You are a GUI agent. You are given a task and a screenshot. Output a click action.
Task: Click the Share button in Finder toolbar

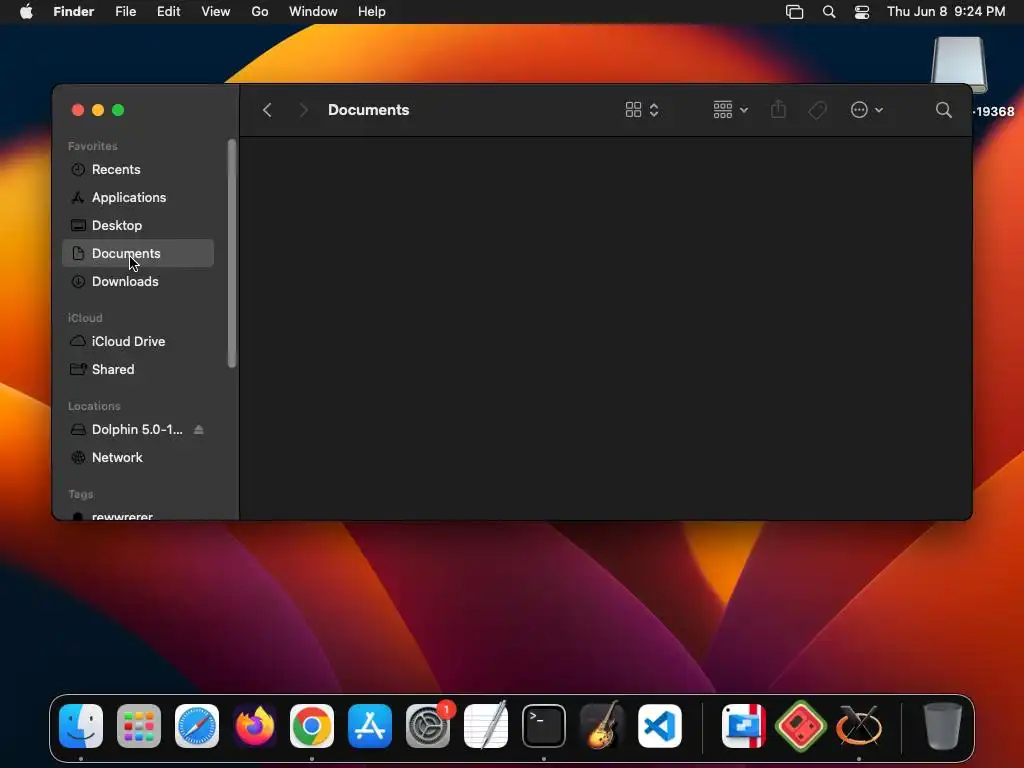[778, 109]
